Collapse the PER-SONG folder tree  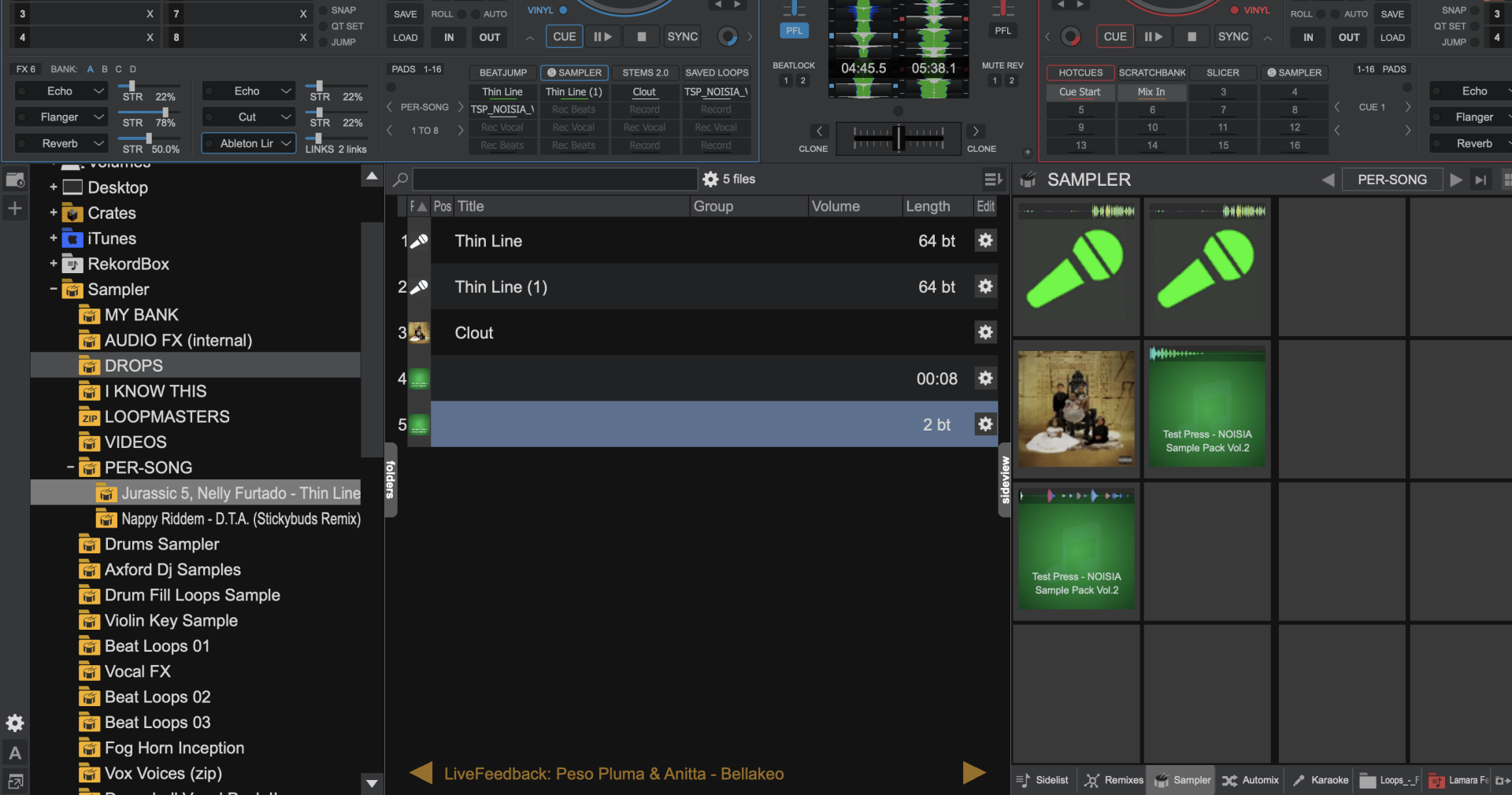pos(71,468)
